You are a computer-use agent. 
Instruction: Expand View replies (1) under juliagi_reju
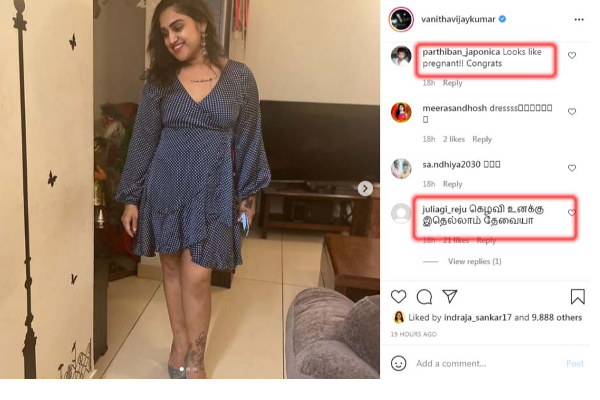pos(474,262)
